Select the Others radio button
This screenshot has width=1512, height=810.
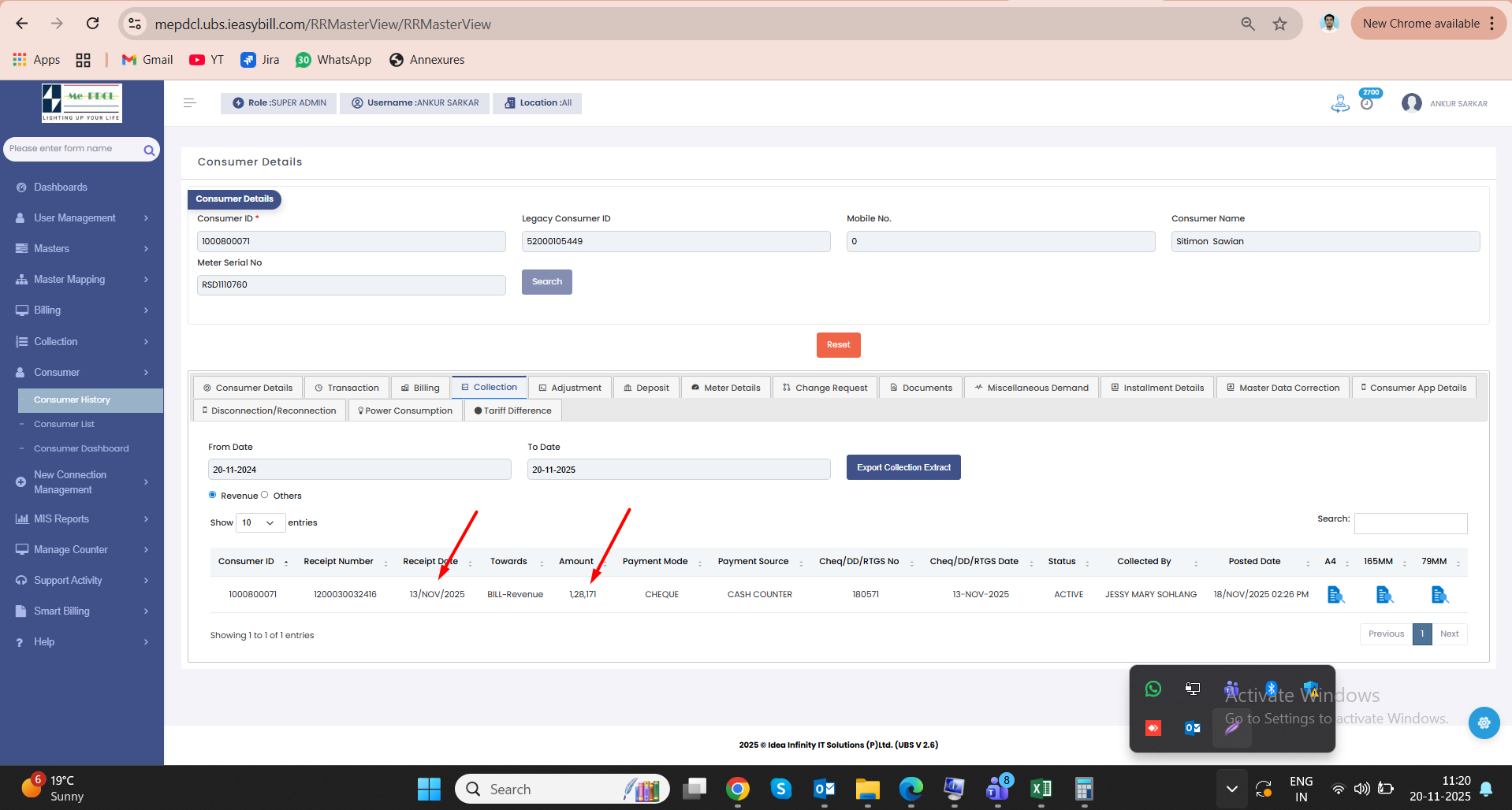pos(265,495)
